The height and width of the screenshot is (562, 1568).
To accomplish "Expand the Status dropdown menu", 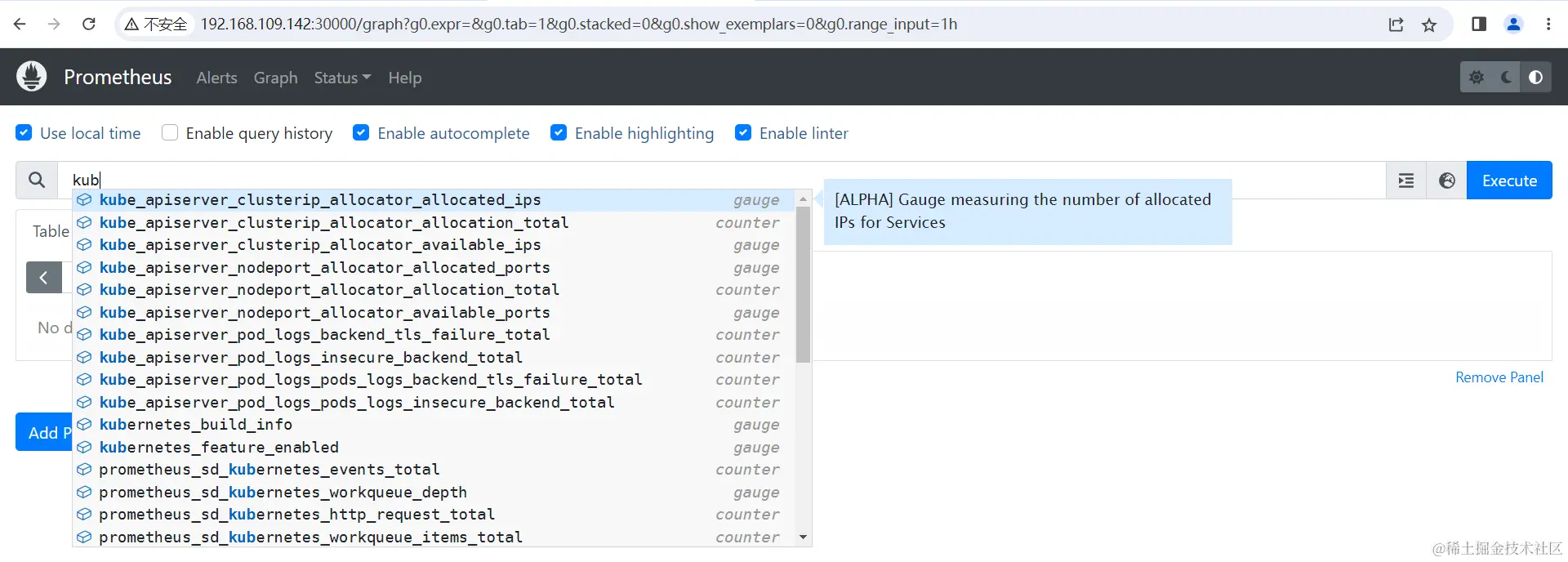I will (342, 78).
